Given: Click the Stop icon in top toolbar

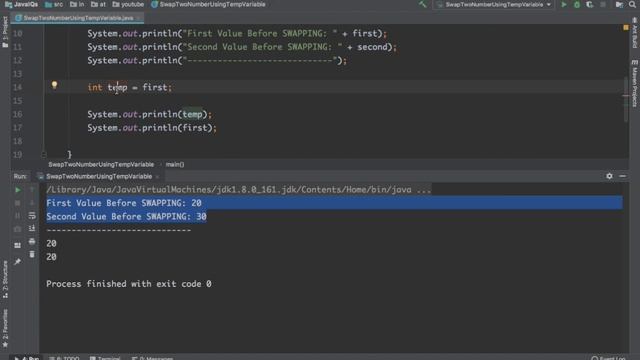Looking at the screenshot, I should (603, 4).
